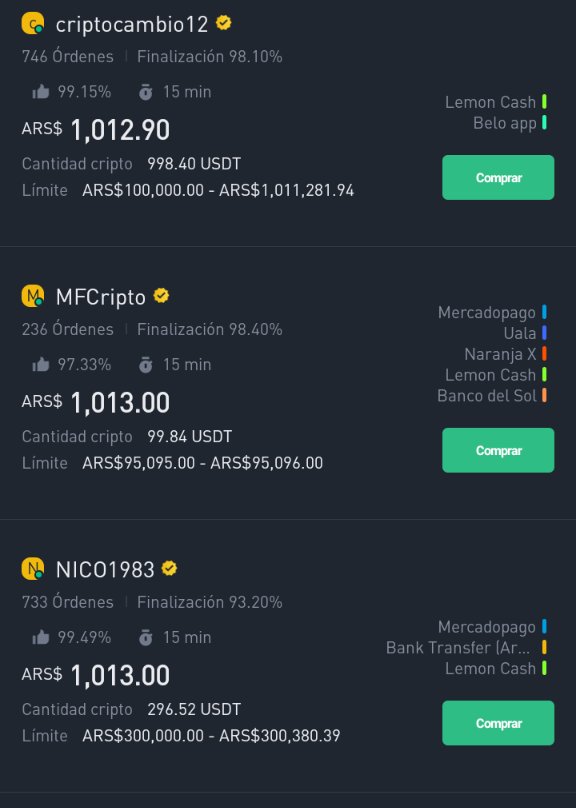Click the timer icon in the MFCripto listing
This screenshot has width=576, height=808.
click(146, 364)
